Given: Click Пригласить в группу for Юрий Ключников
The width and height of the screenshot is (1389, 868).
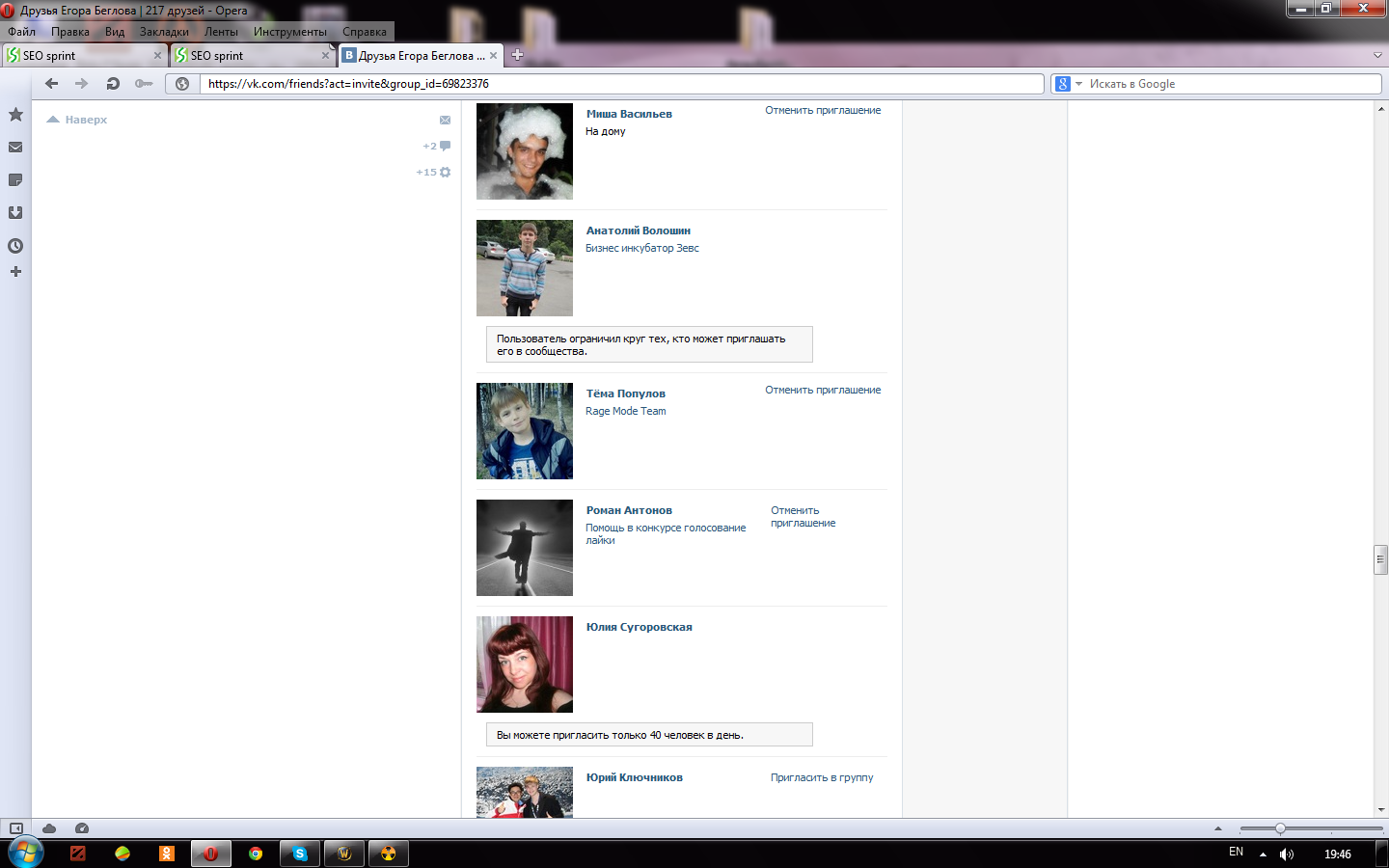Looking at the screenshot, I should click(x=822, y=777).
